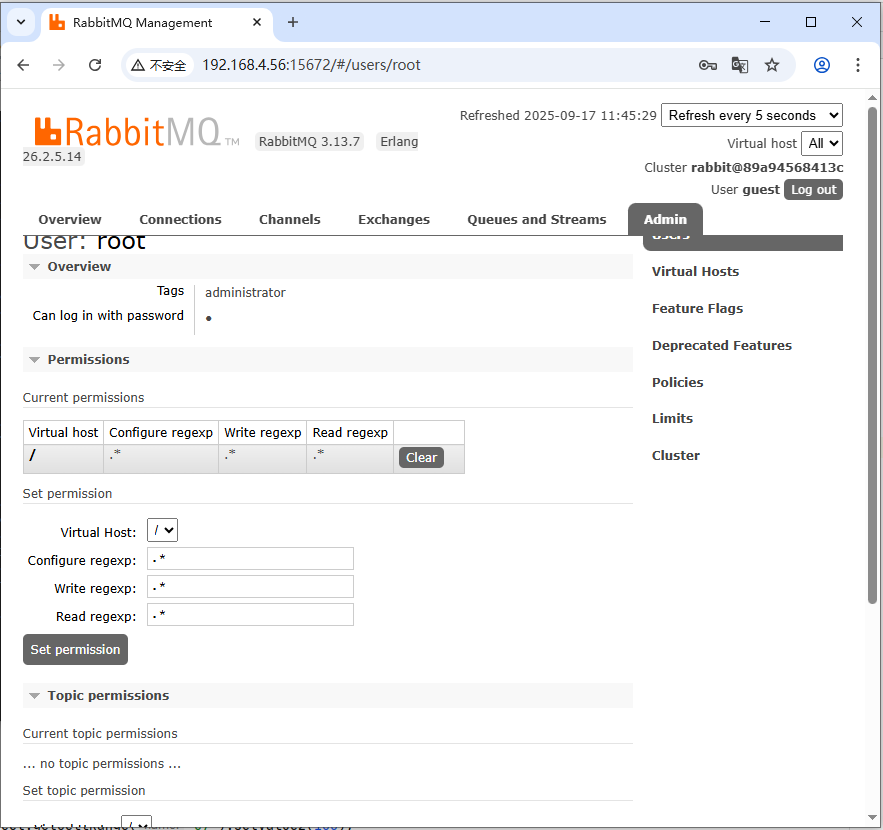Bookmark this page with star icon
Screen dimensions: 883x830
tap(772, 65)
